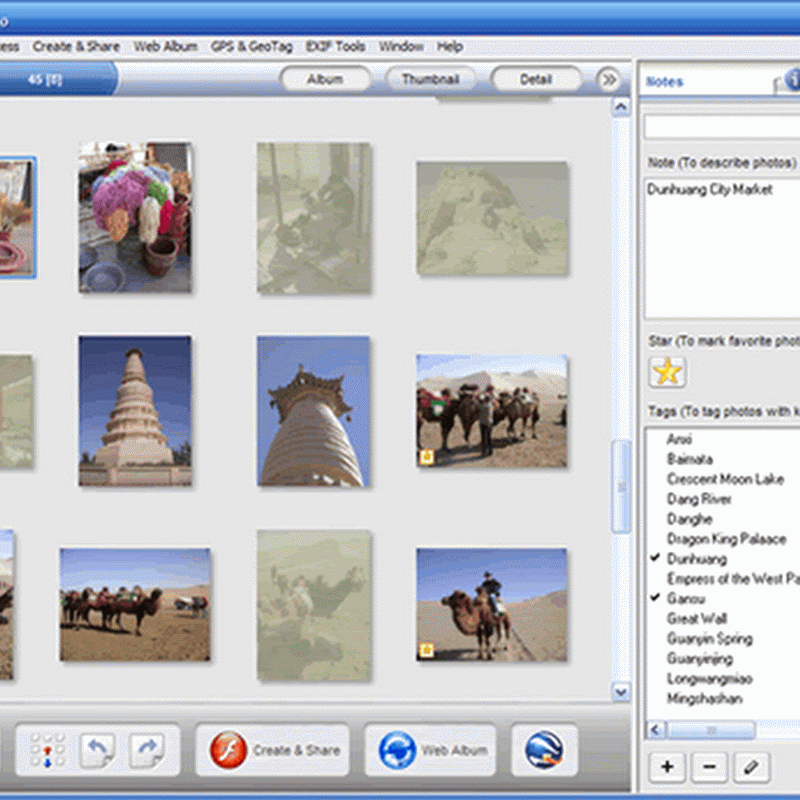Click the minus remove tag button
The width and height of the screenshot is (800, 800).
click(x=709, y=767)
